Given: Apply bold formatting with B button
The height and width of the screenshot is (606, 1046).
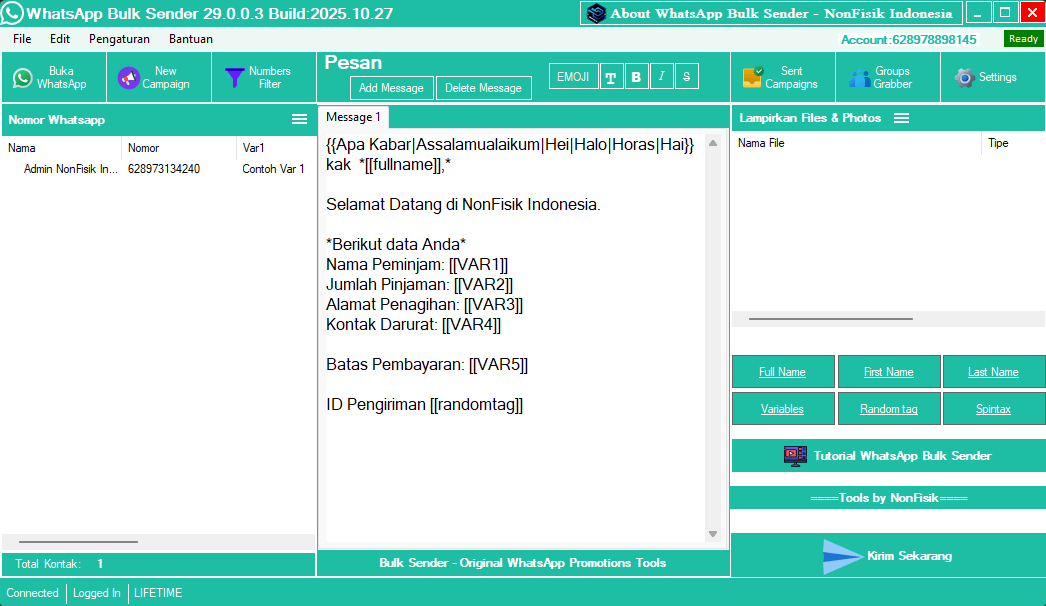Looking at the screenshot, I should click(636, 77).
